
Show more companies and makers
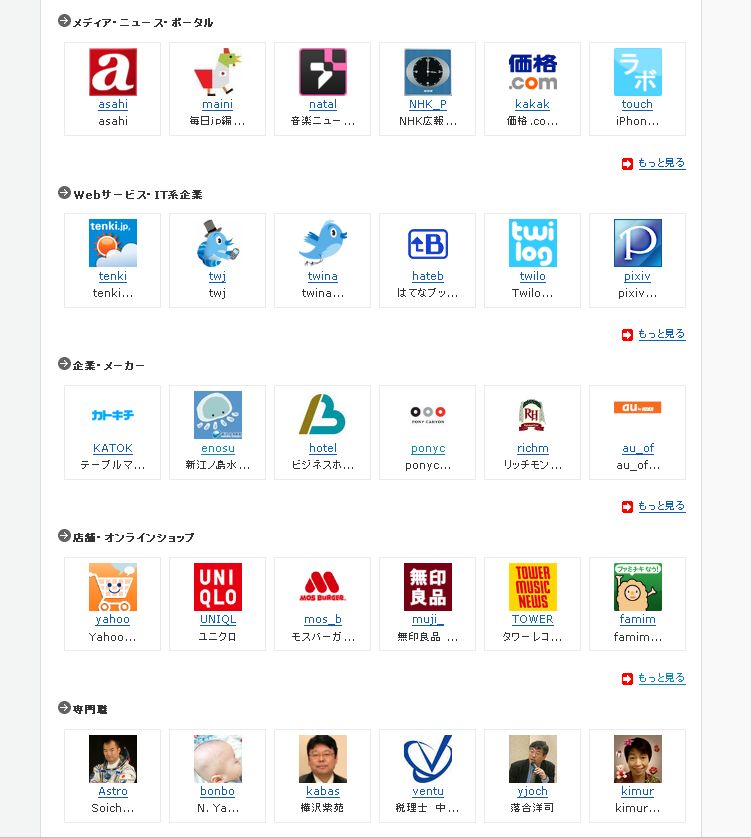pyautogui.click(x=661, y=506)
